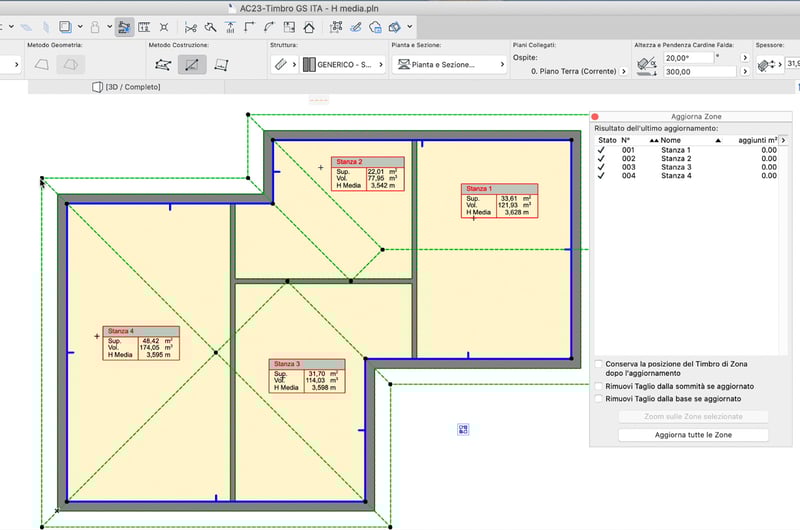This screenshot has height=530, width=800.
Task: Click the roof pitch angle icon
Action: coord(648,65)
